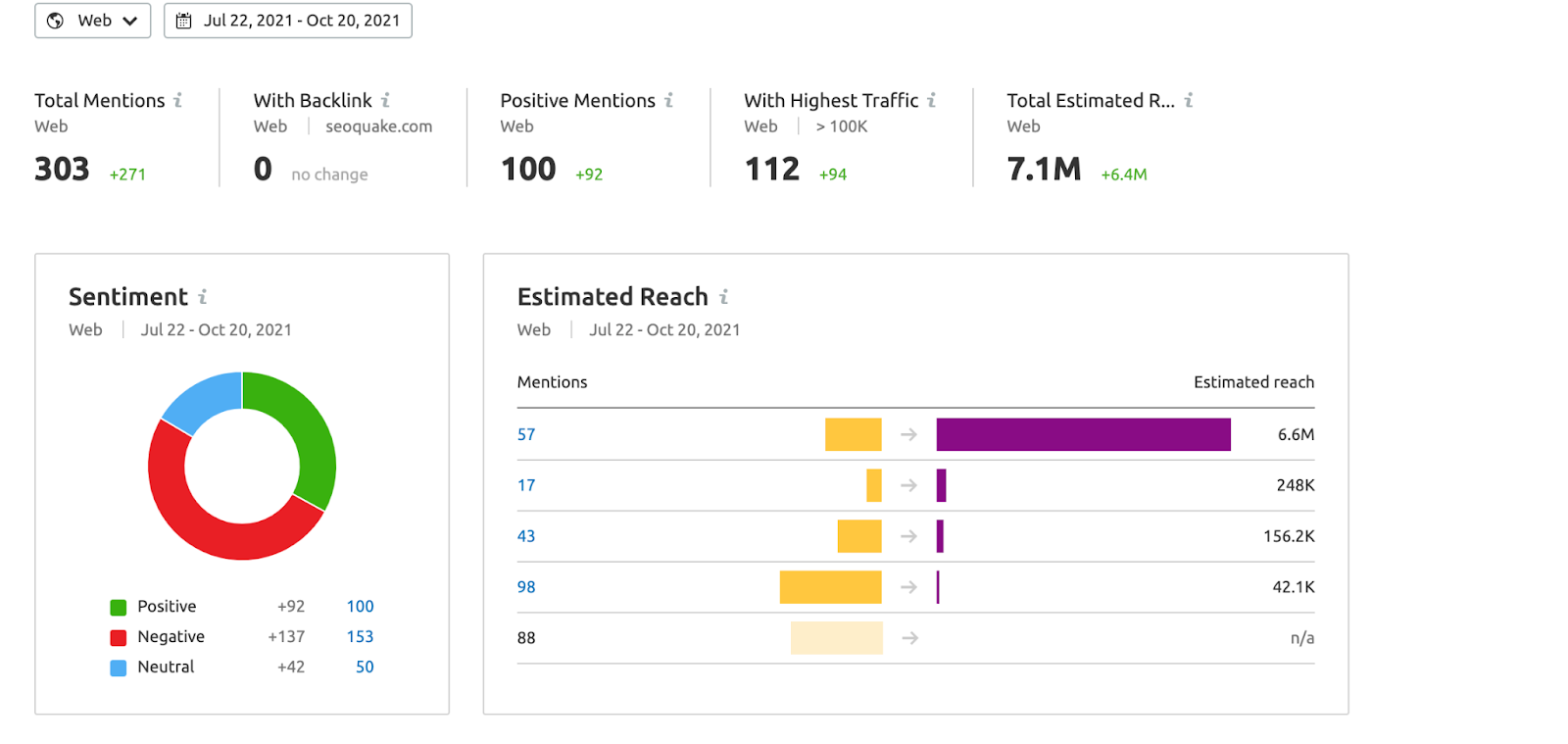Click the +42 change in Neutral row
Screen dimensions: 1568x744
(291, 668)
